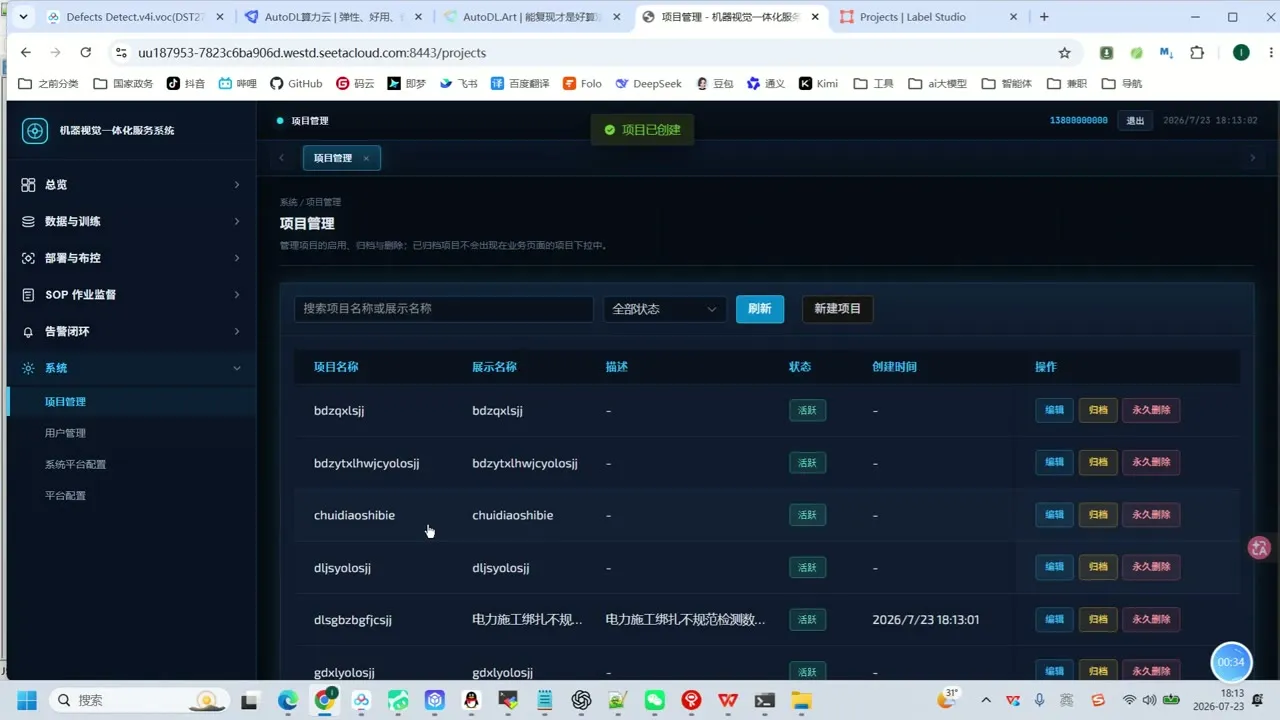Expand the 总览 sidebar menu chevron
Image resolution: width=1280 pixels, height=720 pixels.
tap(237, 185)
